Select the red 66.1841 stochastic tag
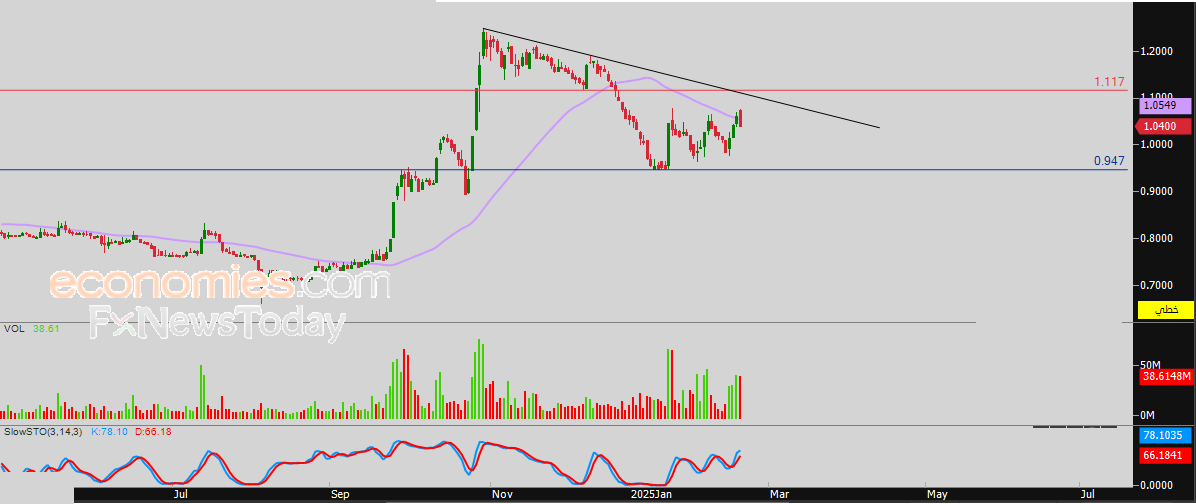Screen dimensions: 1196x504 pyautogui.click(x=1164, y=456)
